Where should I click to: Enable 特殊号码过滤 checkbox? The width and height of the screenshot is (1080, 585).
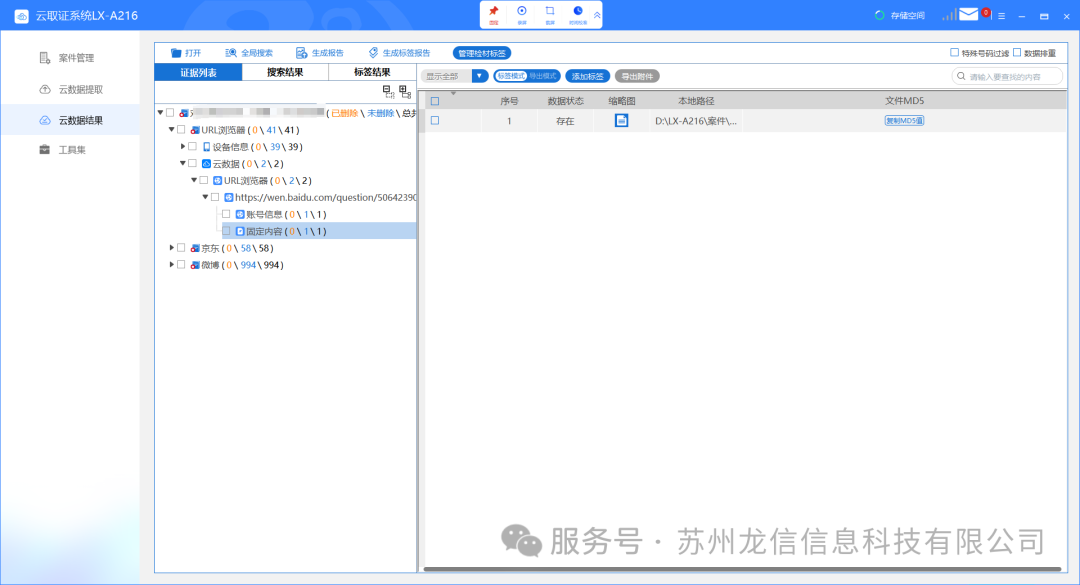click(x=954, y=53)
